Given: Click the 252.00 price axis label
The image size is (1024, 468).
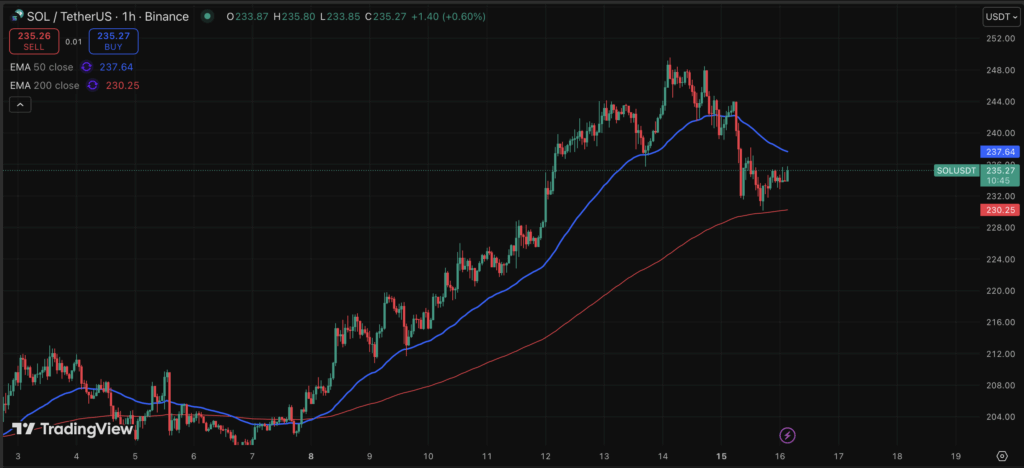Looking at the screenshot, I should [x=1000, y=39].
